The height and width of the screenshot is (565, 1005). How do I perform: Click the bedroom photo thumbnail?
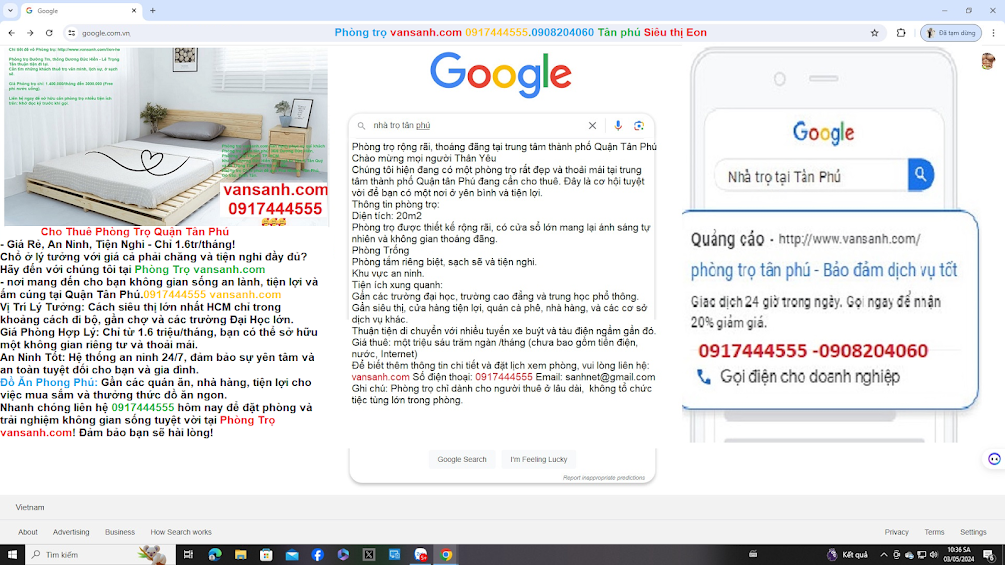pyautogui.click(x=166, y=136)
